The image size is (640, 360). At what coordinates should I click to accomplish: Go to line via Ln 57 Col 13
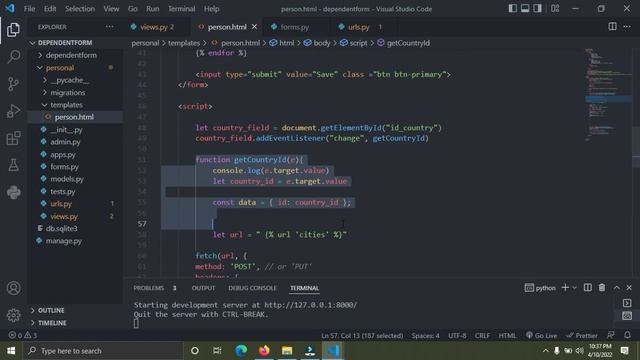point(362,336)
